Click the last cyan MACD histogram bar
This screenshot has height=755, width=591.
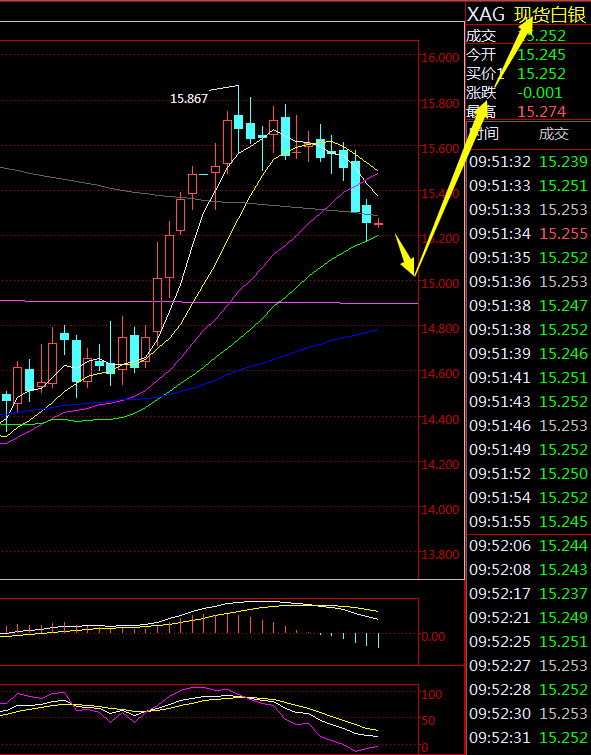pyautogui.click(x=379, y=640)
